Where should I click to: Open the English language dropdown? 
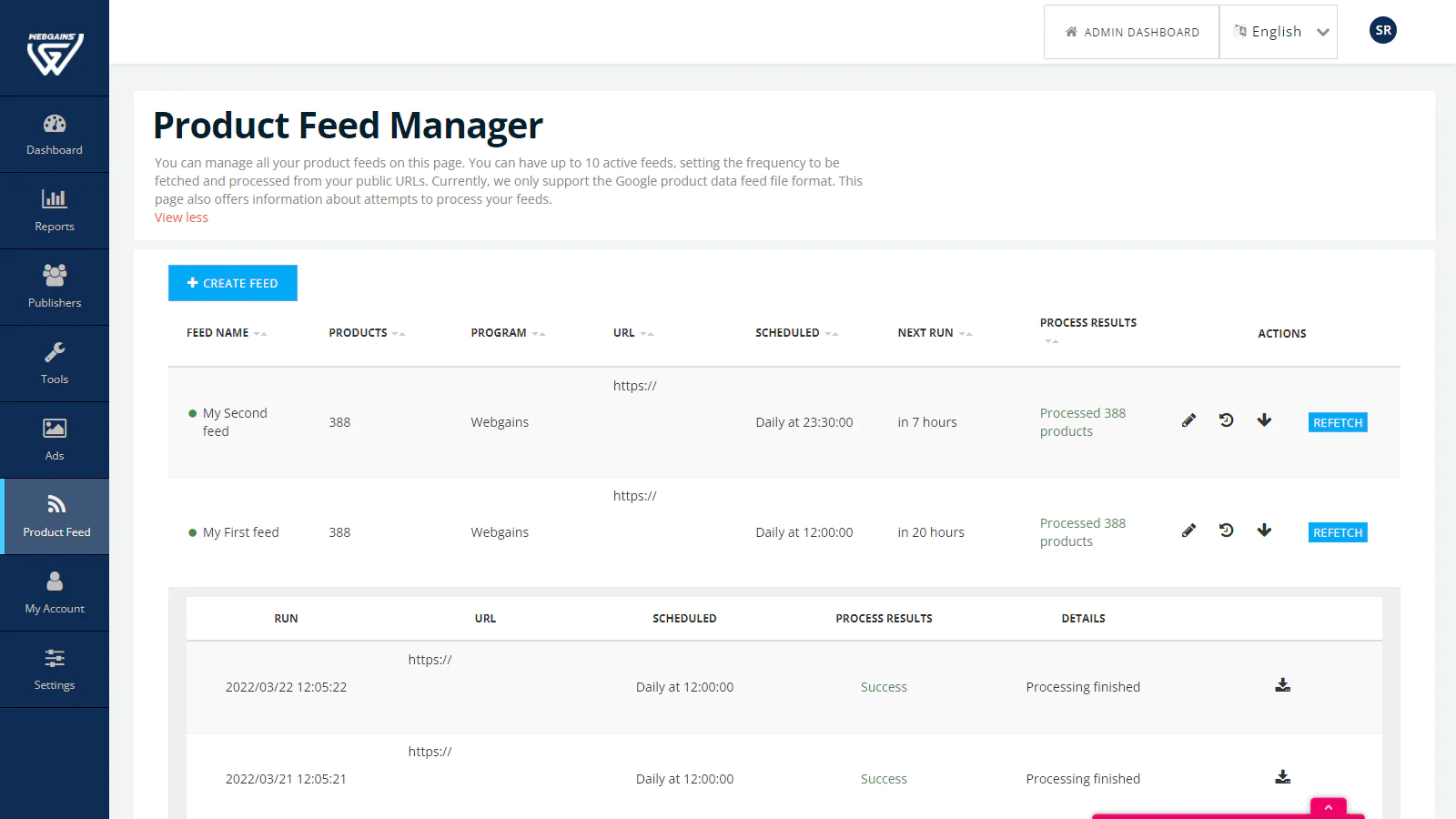click(x=1279, y=32)
